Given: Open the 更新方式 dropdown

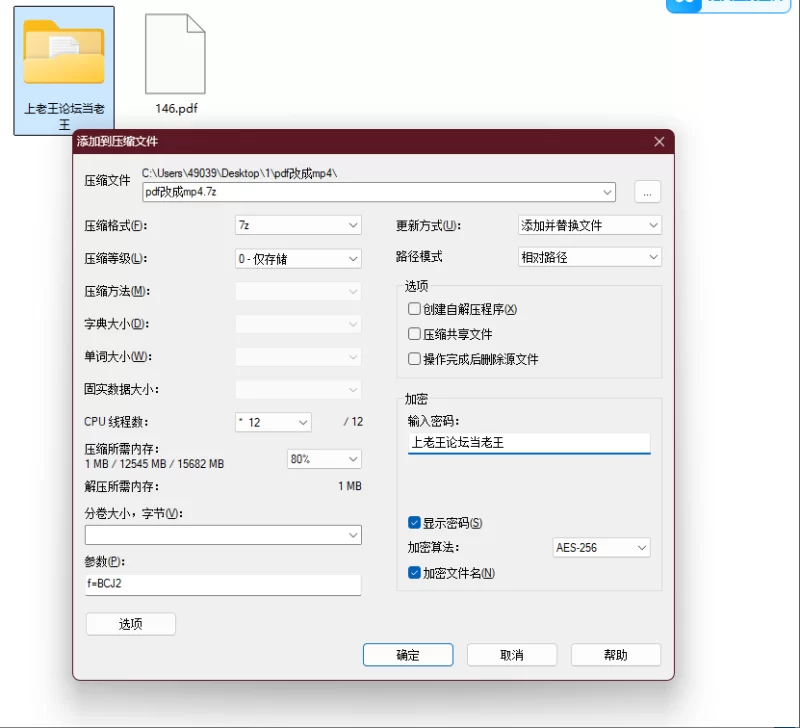Looking at the screenshot, I should click(589, 225).
